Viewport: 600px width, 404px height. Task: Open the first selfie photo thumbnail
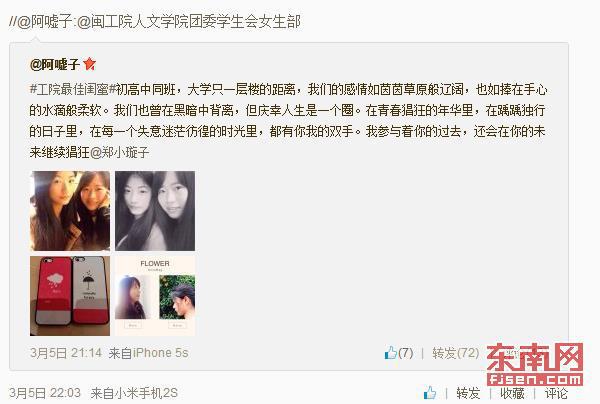tap(70, 211)
